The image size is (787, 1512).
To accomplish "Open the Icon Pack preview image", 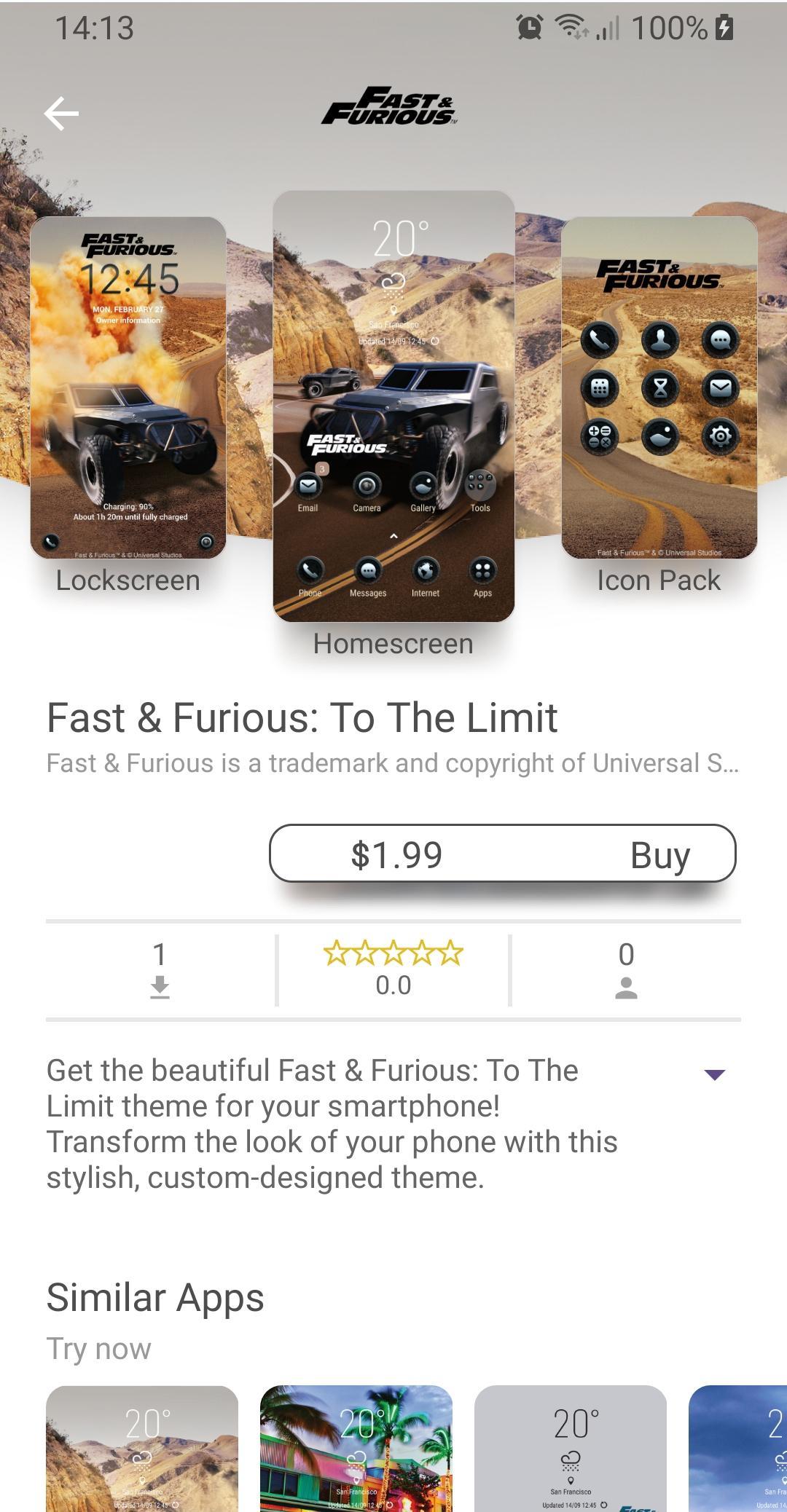I will [x=659, y=387].
